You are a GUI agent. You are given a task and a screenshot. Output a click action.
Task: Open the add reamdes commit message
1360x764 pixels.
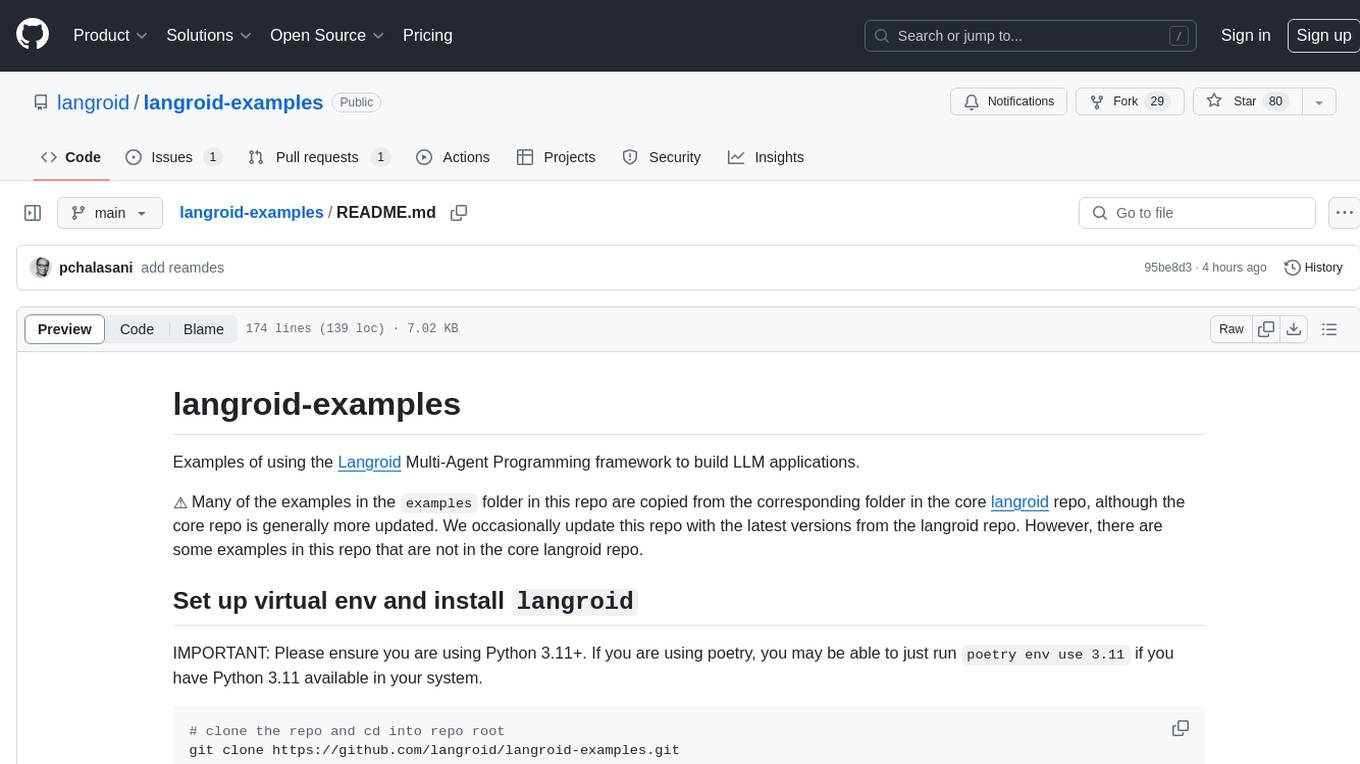(x=182, y=268)
